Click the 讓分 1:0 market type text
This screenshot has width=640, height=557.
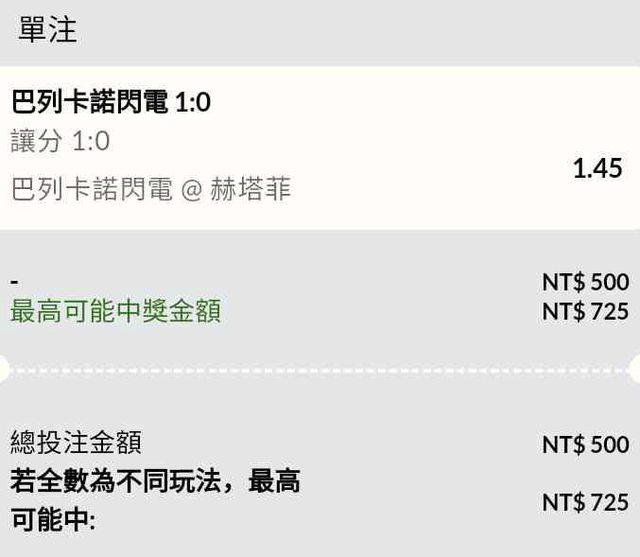tap(60, 142)
